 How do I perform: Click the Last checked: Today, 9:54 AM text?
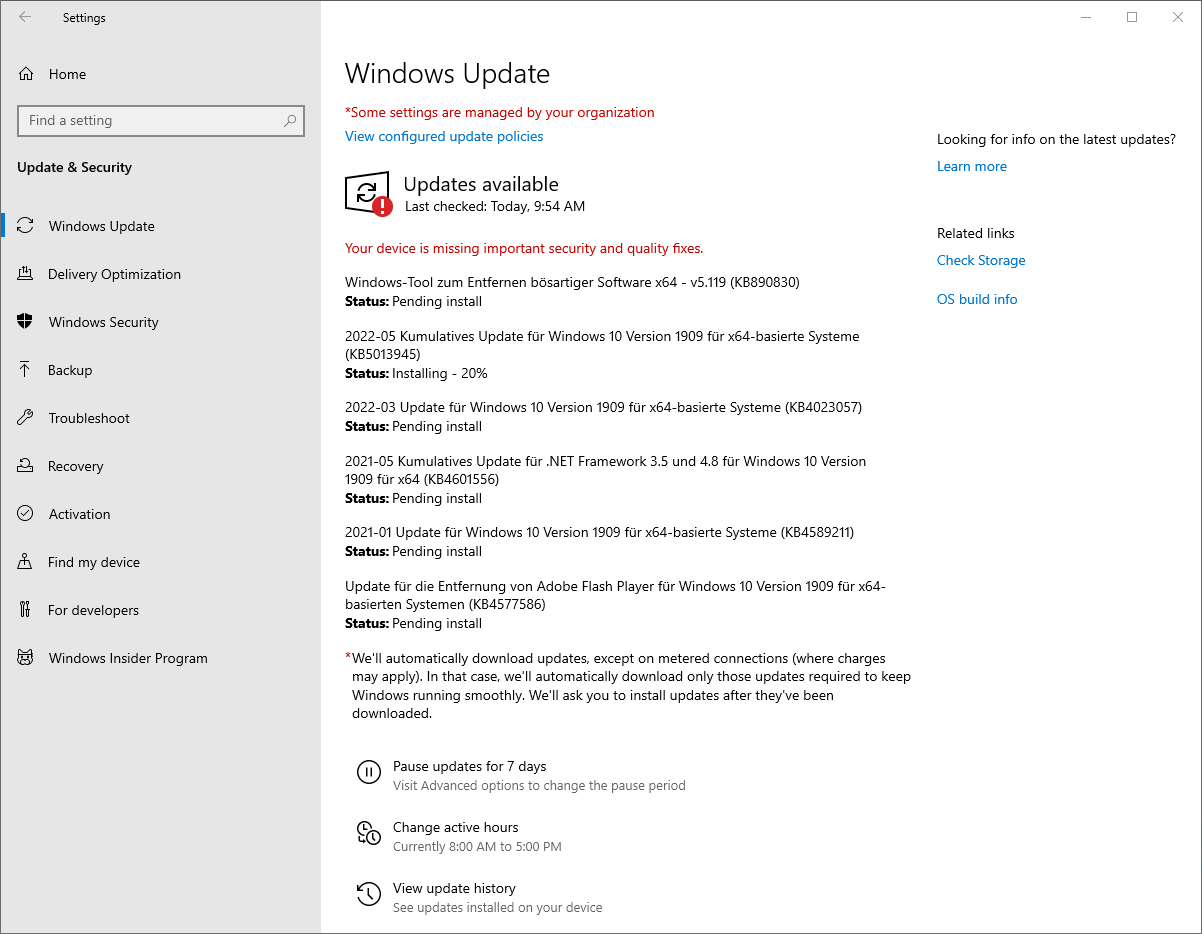pos(495,206)
